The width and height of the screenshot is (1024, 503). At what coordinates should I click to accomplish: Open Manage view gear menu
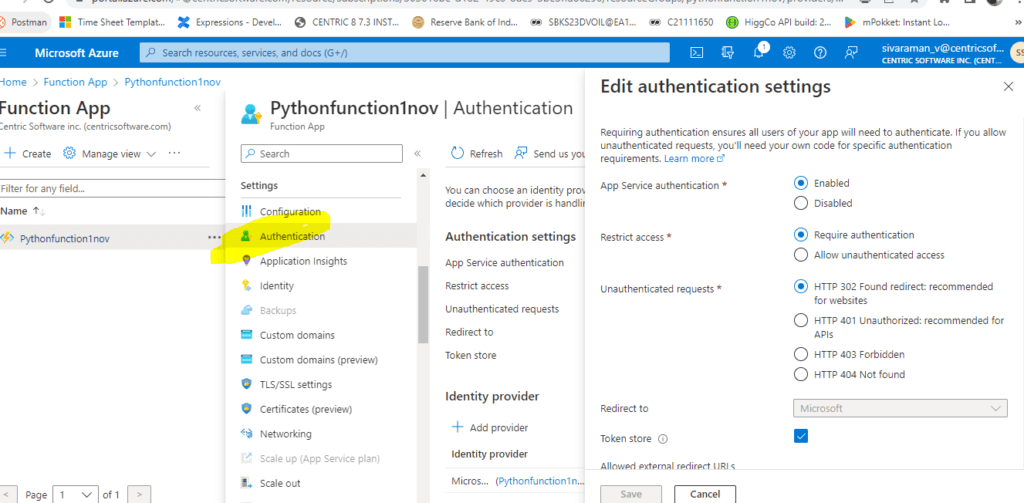coord(110,154)
